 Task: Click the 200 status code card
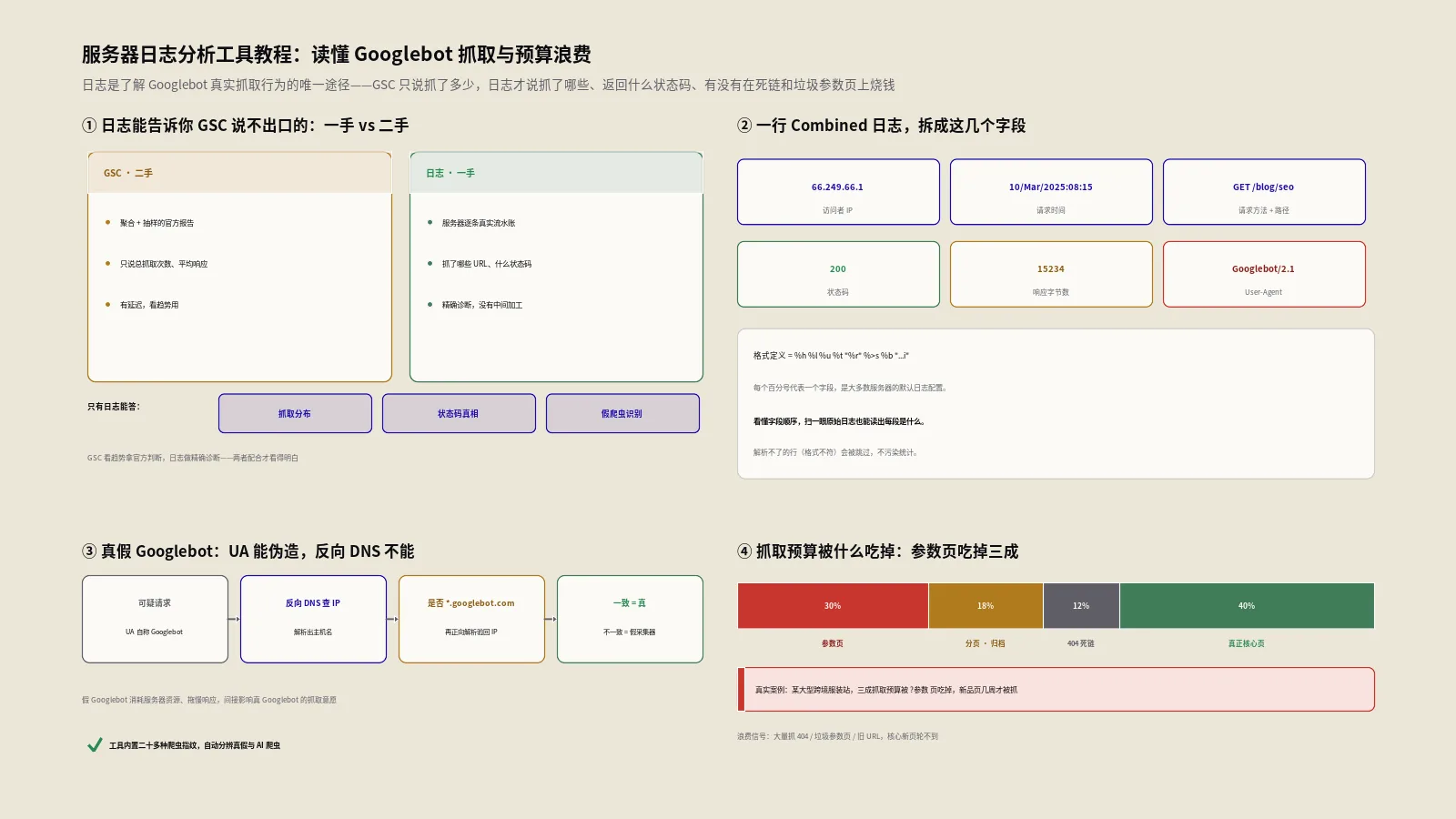pyautogui.click(x=838, y=274)
